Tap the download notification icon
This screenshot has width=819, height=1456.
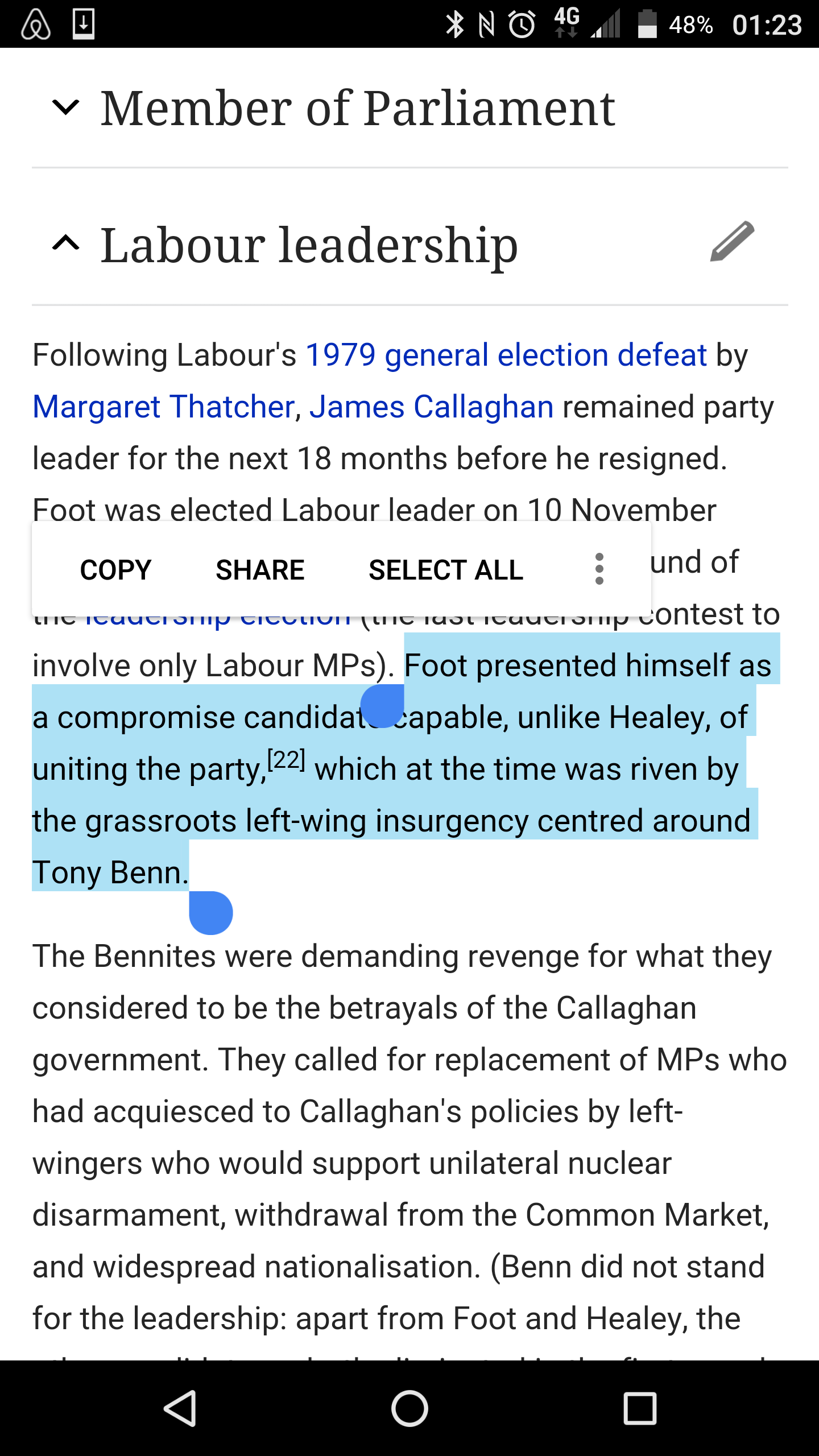[84, 24]
